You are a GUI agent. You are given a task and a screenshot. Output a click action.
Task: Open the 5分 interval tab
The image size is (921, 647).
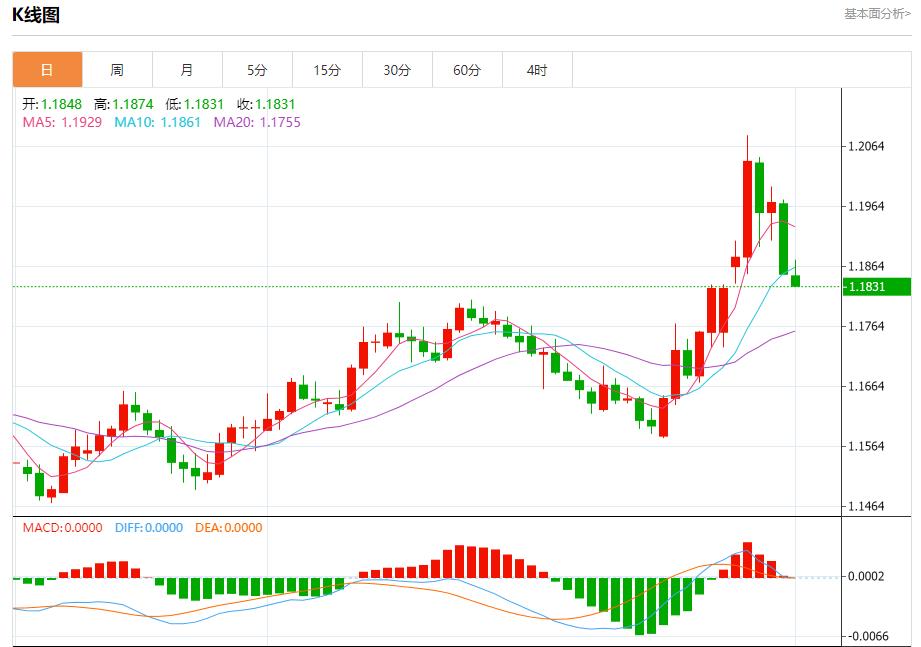[257, 70]
